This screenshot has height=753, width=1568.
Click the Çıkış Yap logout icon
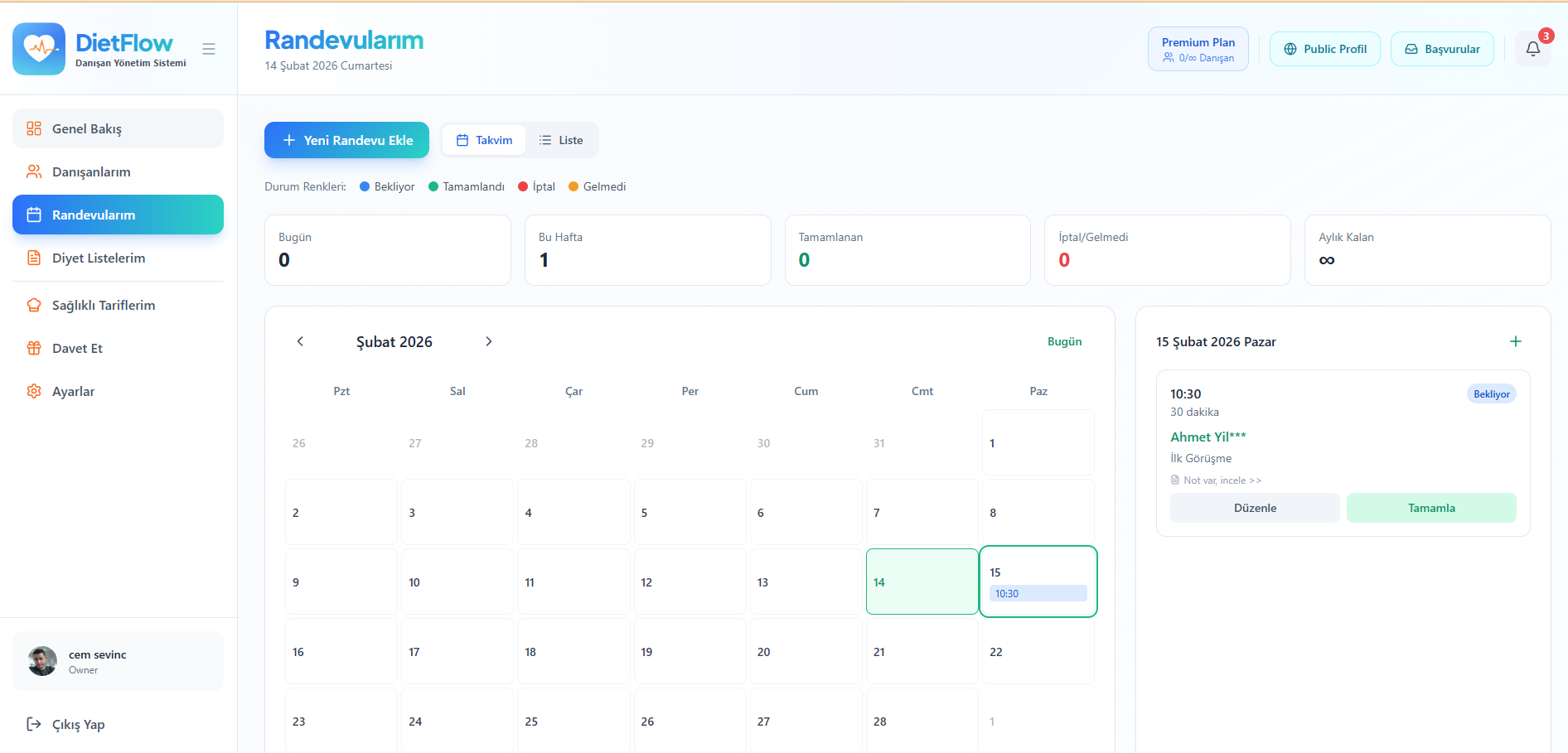34,724
